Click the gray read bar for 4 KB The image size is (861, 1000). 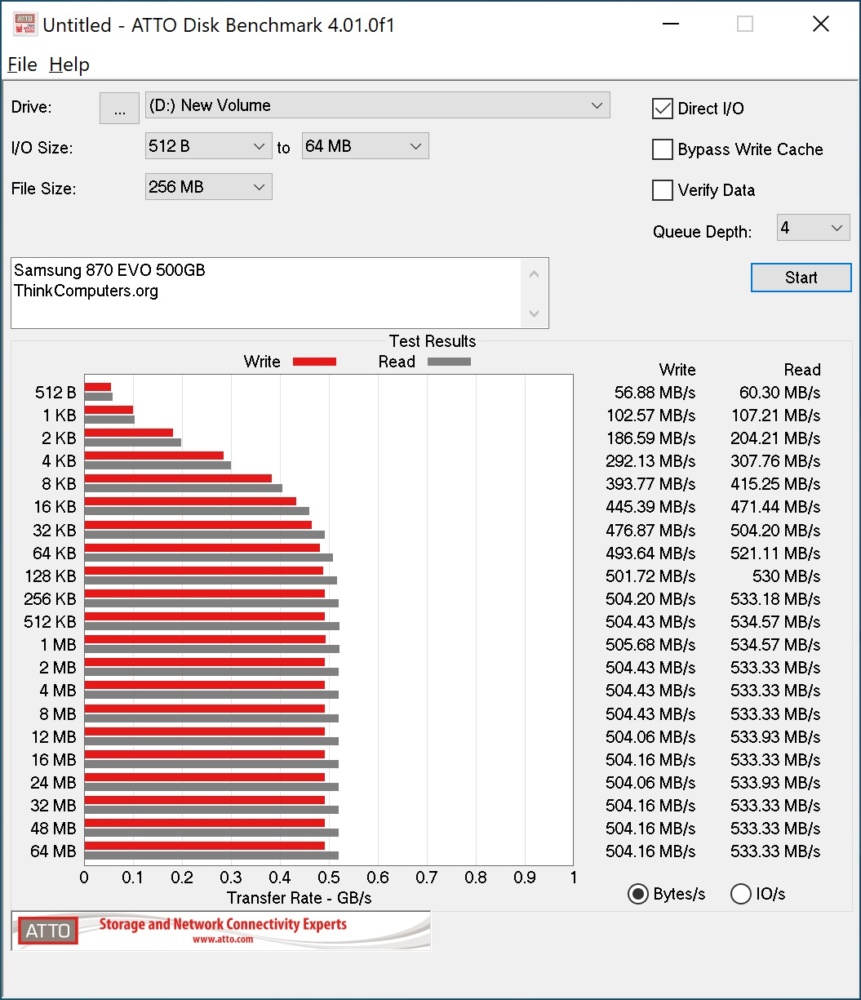[158, 466]
